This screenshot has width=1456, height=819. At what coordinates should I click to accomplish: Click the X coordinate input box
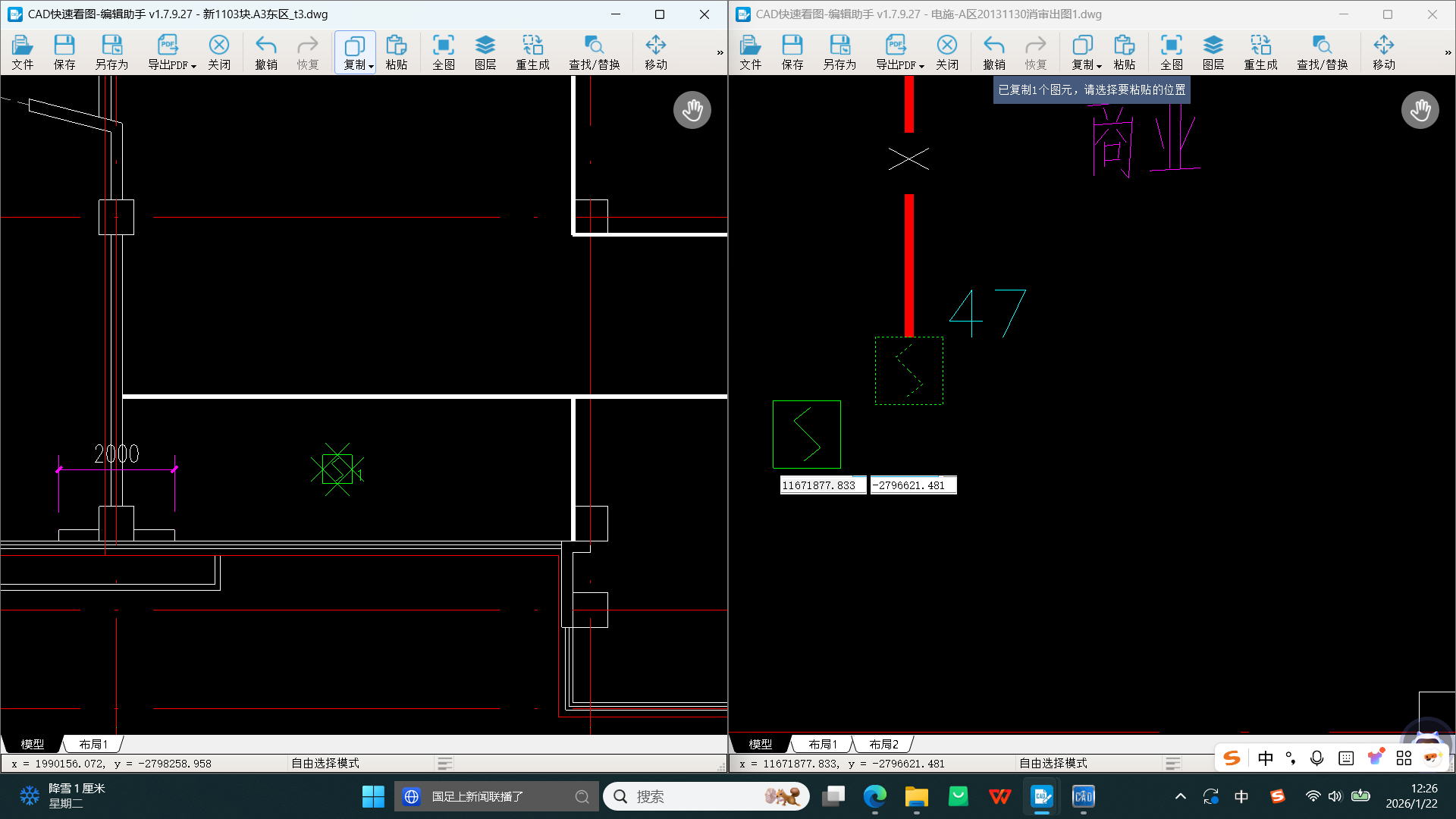tap(822, 485)
